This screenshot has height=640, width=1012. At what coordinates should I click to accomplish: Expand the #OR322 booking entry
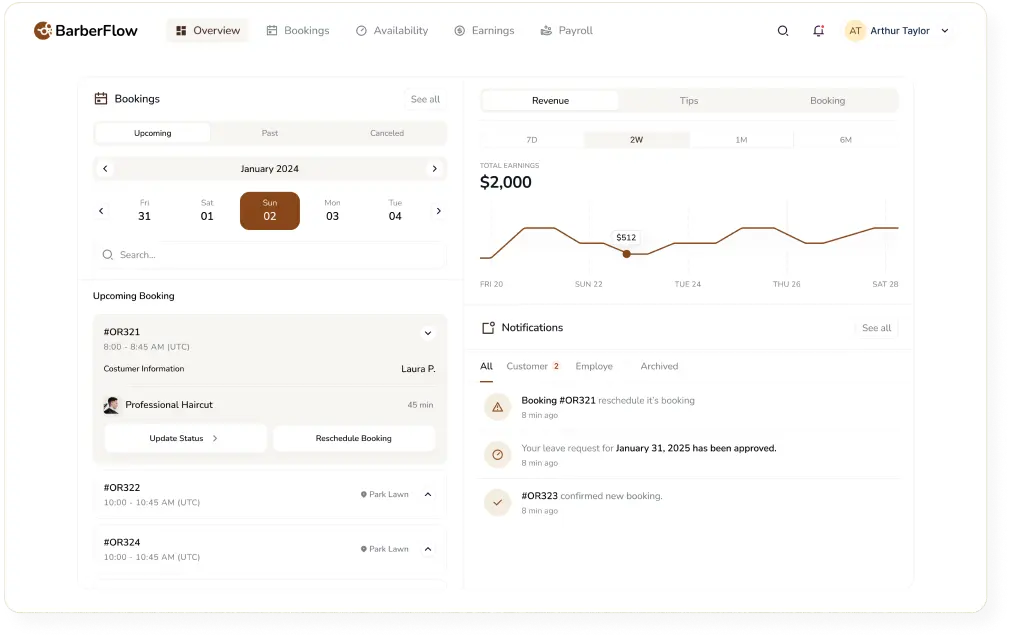point(428,494)
